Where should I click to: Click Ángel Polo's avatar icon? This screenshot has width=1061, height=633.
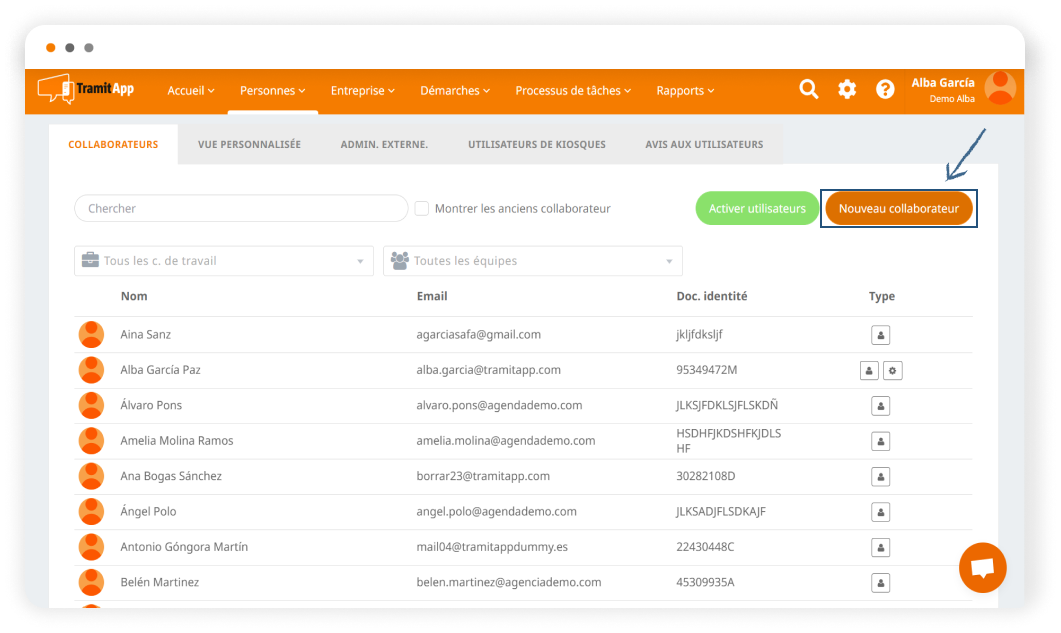[x=91, y=512]
